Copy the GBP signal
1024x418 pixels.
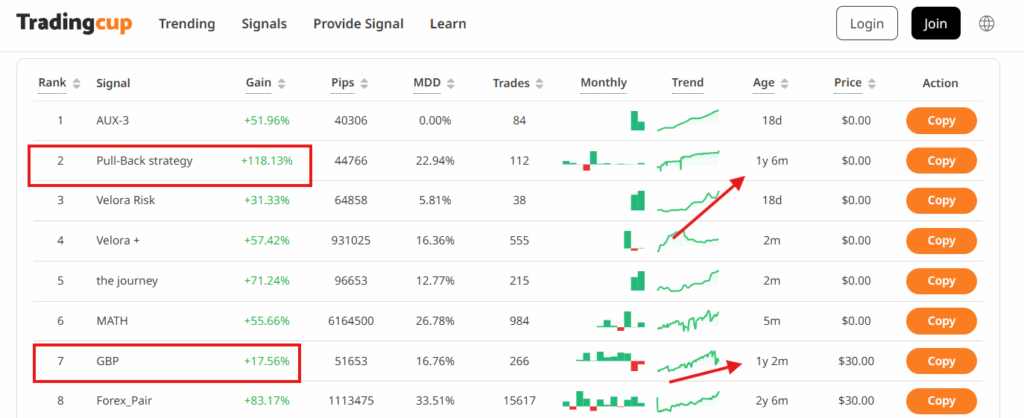click(x=941, y=361)
